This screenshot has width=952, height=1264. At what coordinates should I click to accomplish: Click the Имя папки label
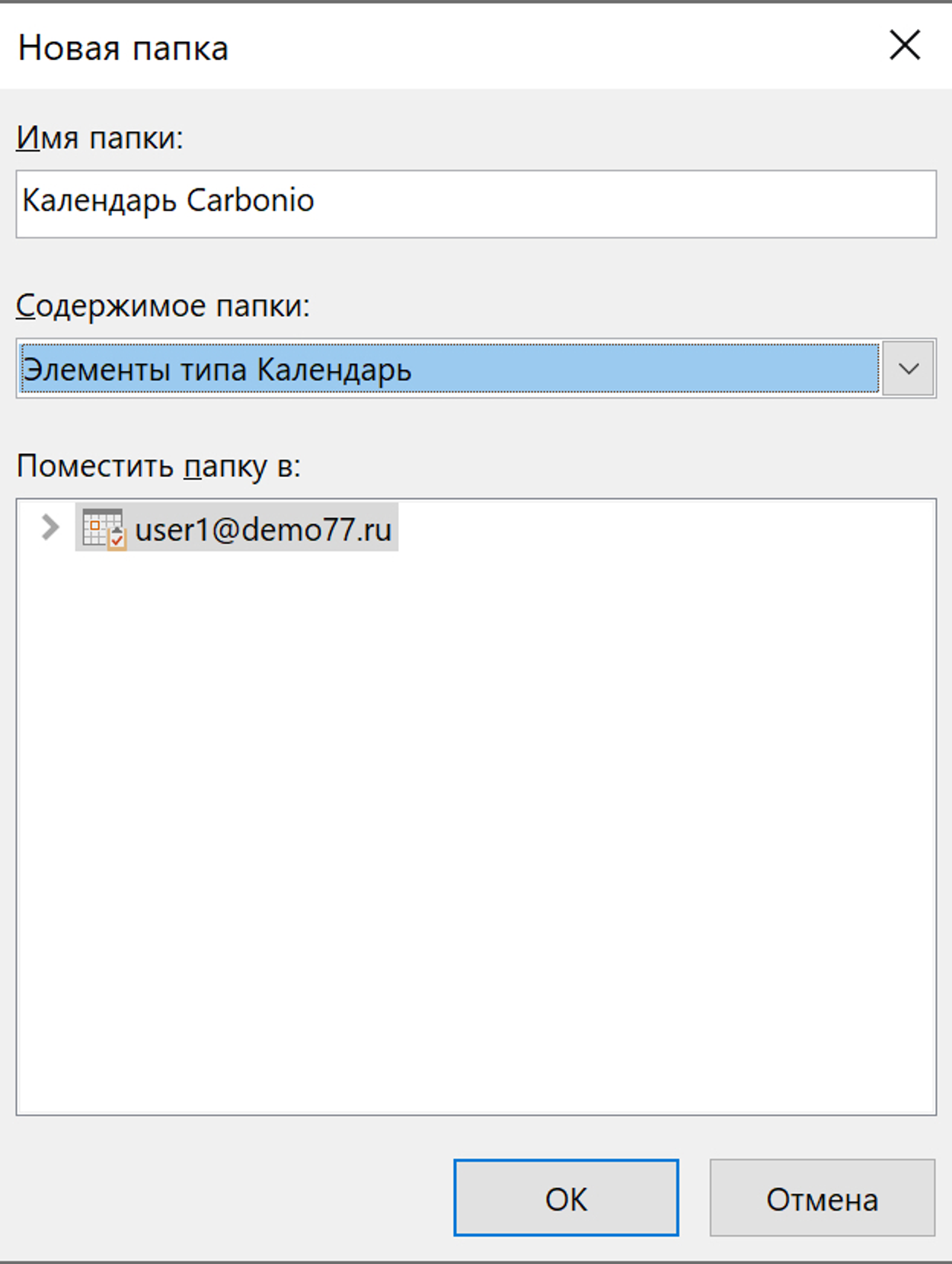pos(100,138)
